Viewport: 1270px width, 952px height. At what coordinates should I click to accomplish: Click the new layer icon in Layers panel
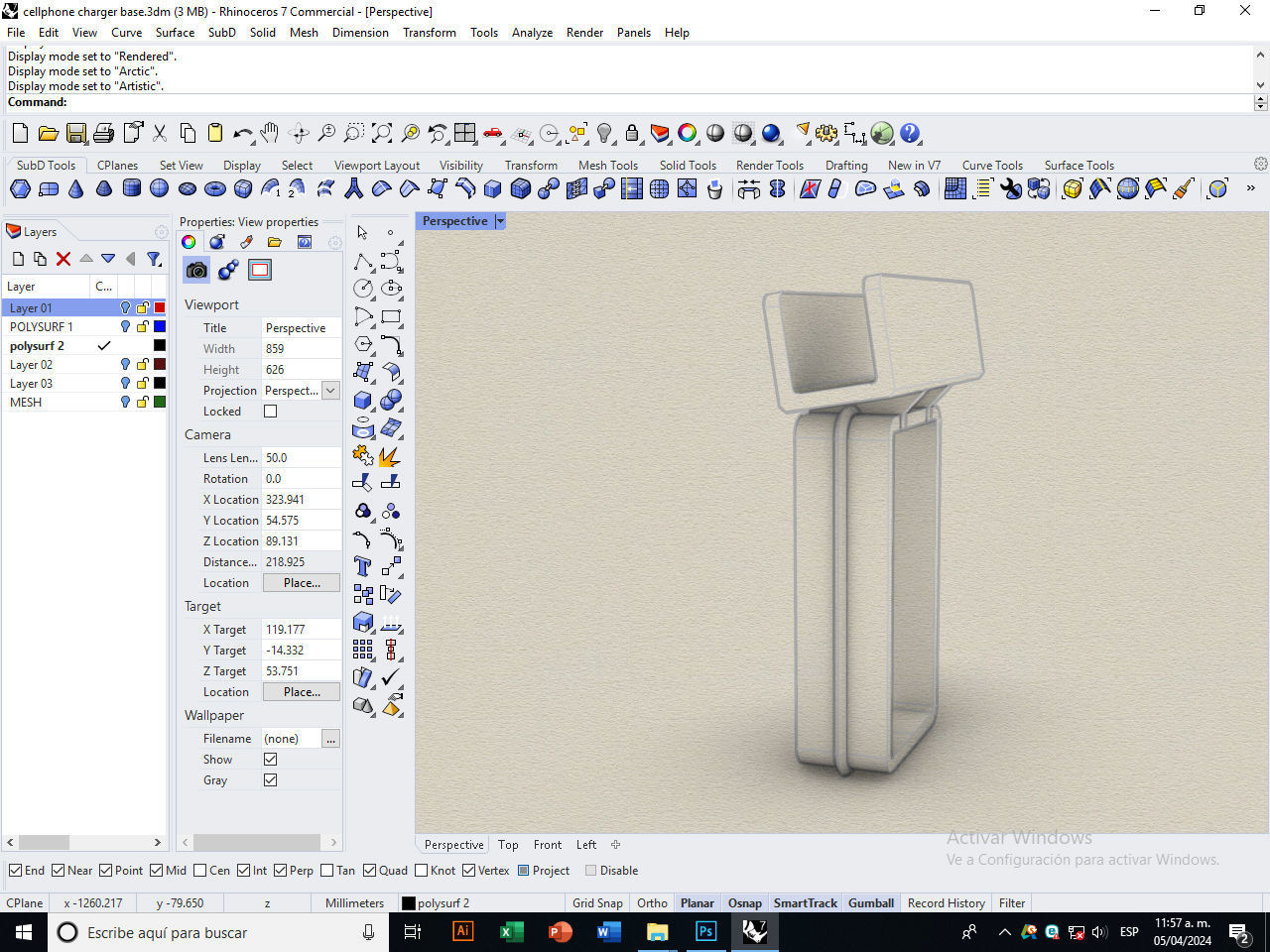[x=18, y=259]
